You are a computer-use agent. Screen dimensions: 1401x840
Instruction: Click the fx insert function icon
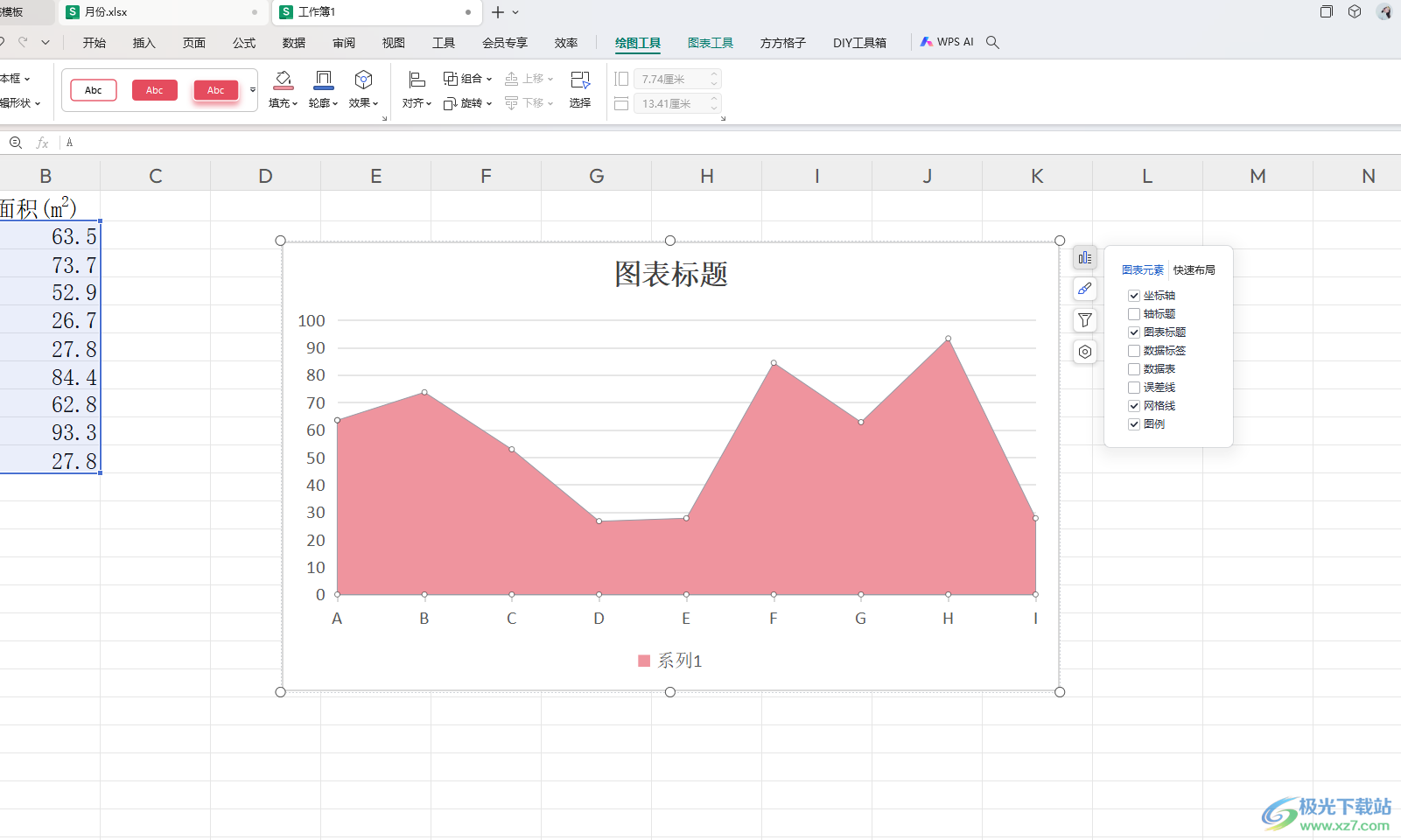point(42,143)
